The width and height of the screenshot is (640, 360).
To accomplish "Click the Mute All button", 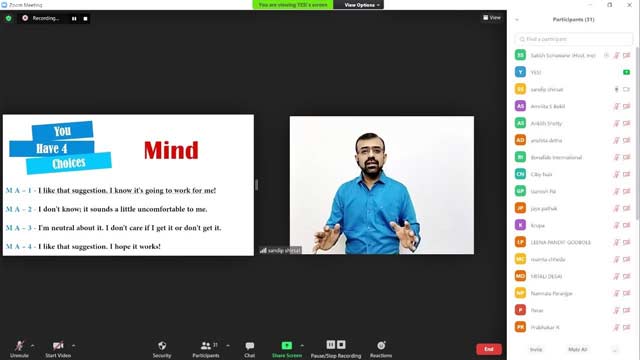I will point(578,349).
